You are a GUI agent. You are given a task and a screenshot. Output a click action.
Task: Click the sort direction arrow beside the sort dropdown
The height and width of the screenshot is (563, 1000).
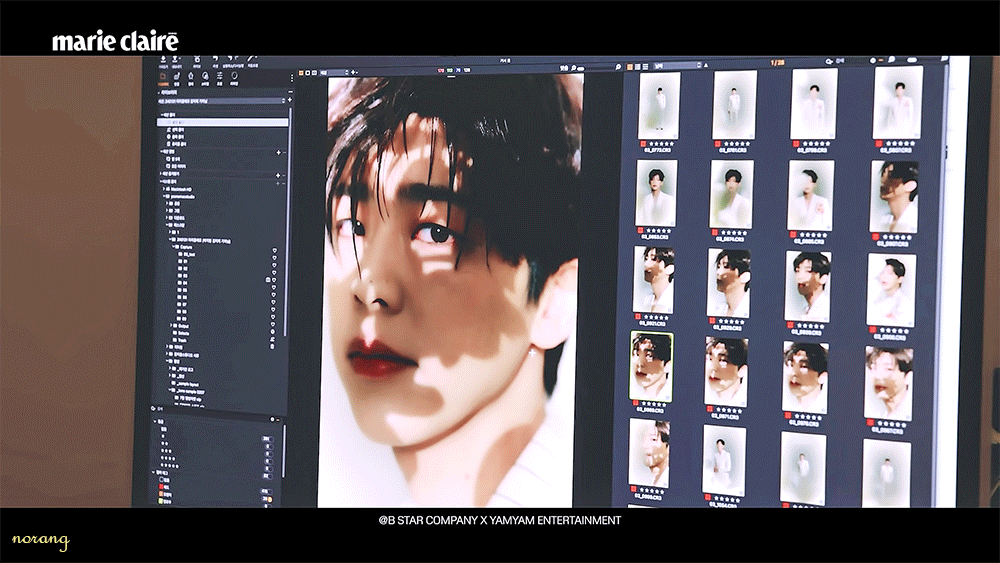706,65
